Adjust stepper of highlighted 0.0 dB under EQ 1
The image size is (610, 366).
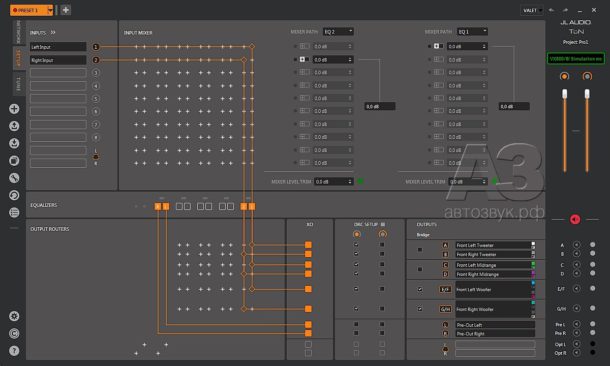click(x=484, y=46)
